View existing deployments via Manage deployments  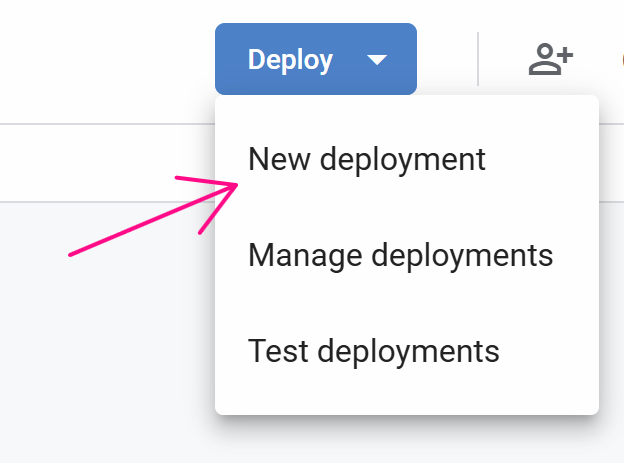click(x=400, y=255)
